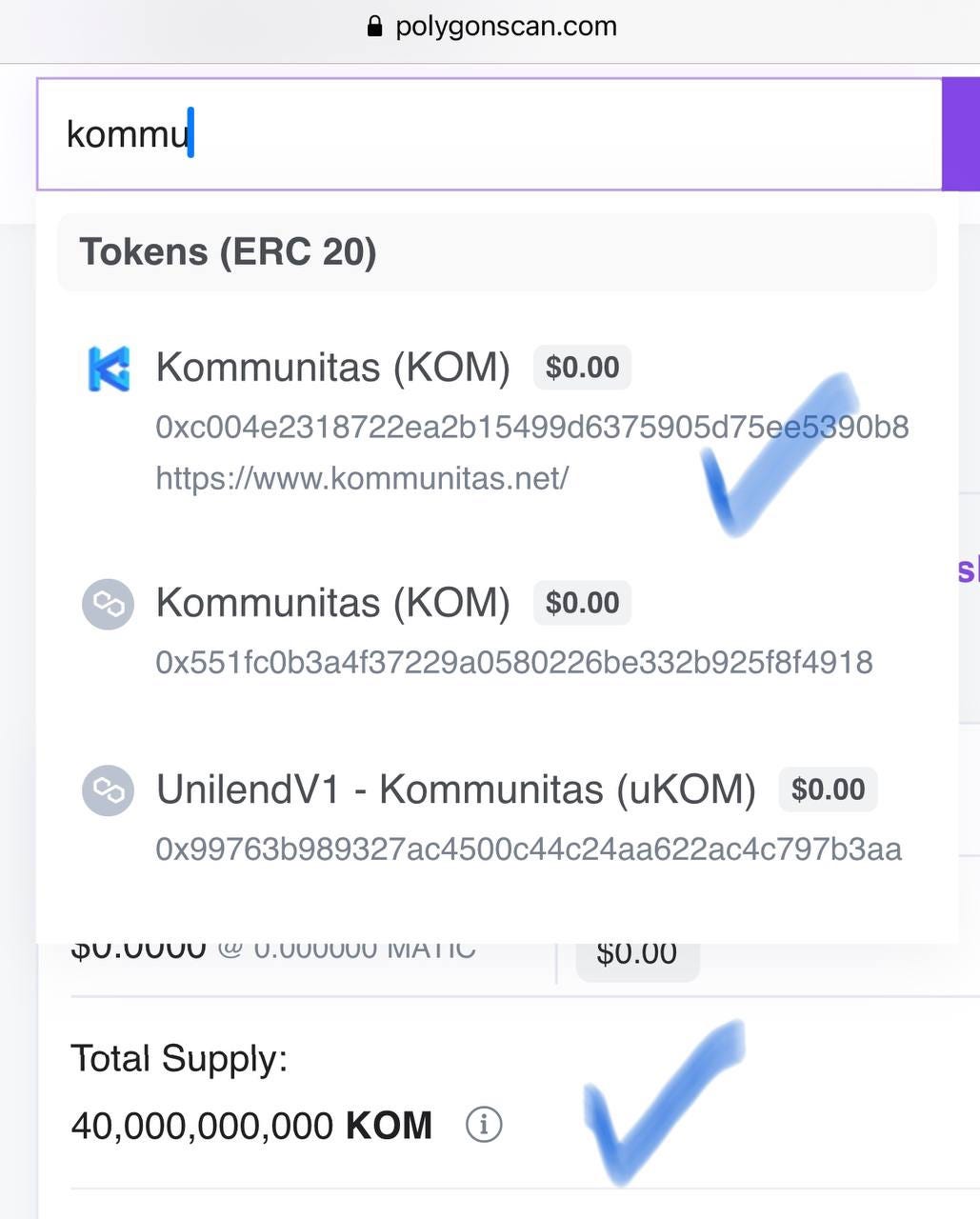Click the Polygon icon beside second Kommunitas result
This screenshot has width=980, height=1219.
pos(108,604)
